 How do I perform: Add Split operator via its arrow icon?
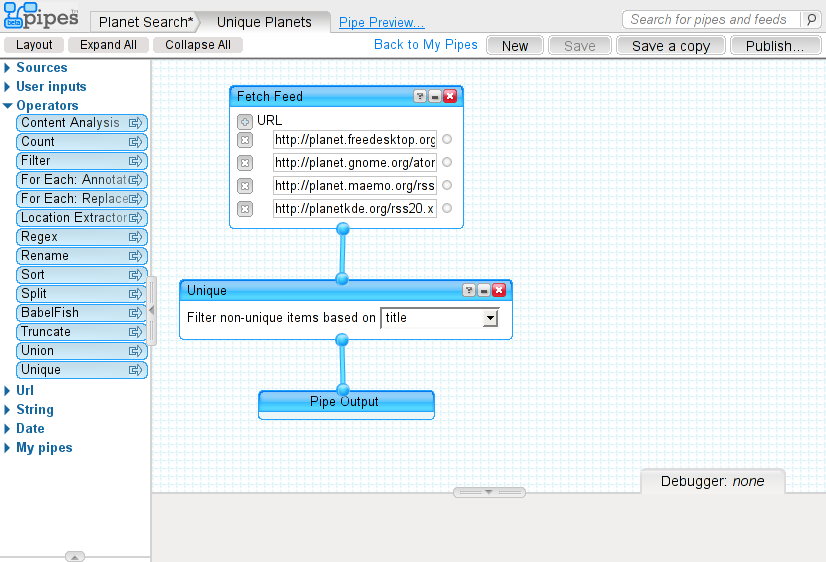135,294
